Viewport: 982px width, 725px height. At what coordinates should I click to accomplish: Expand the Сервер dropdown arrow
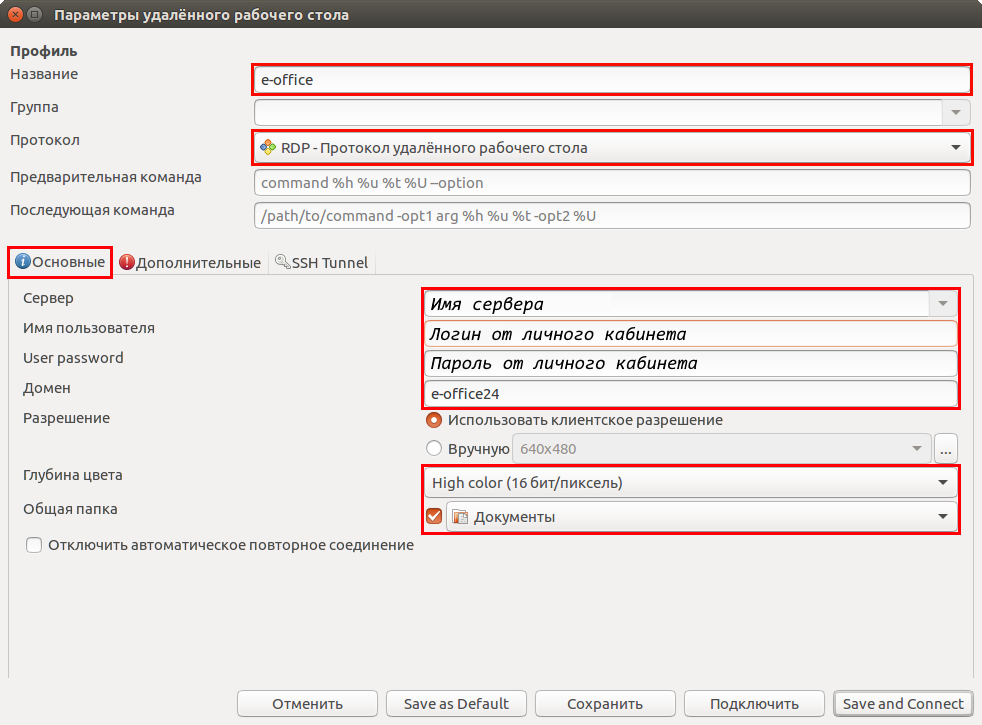(942, 303)
